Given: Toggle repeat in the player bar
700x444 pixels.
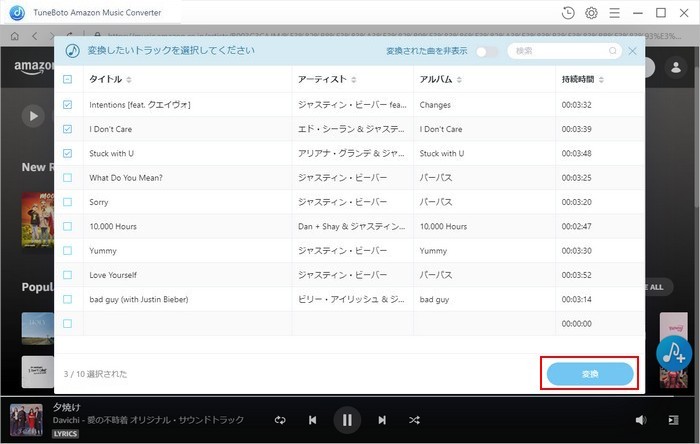Looking at the screenshot, I should click(280, 420).
